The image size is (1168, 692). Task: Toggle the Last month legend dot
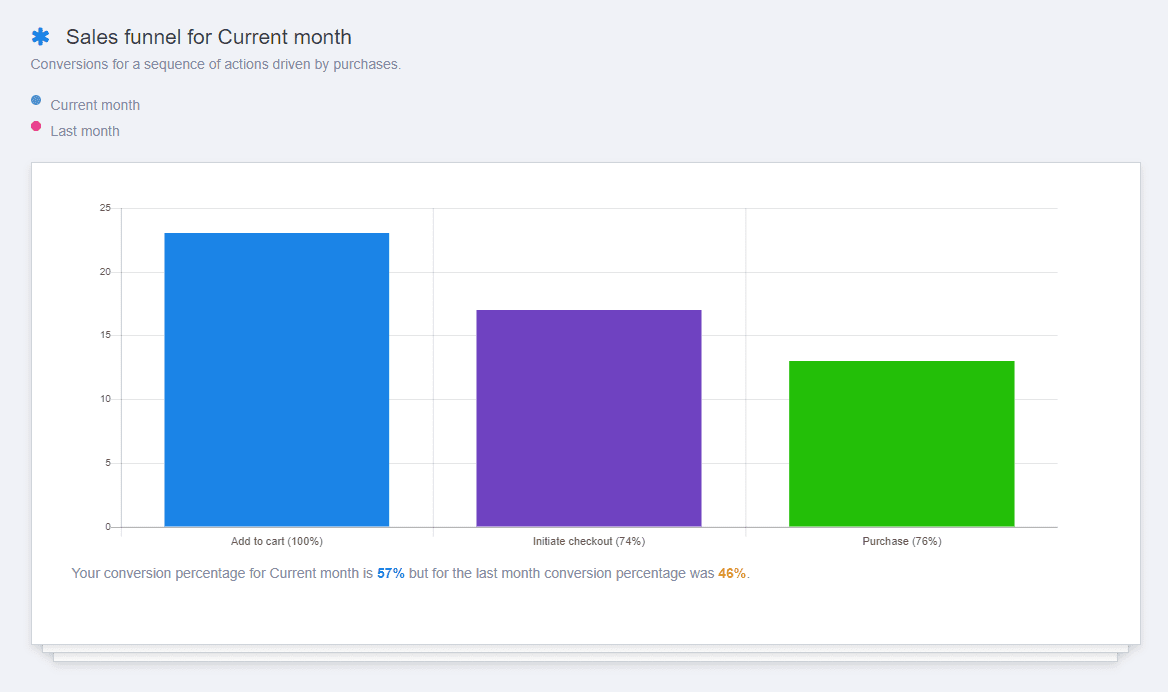coord(36,126)
